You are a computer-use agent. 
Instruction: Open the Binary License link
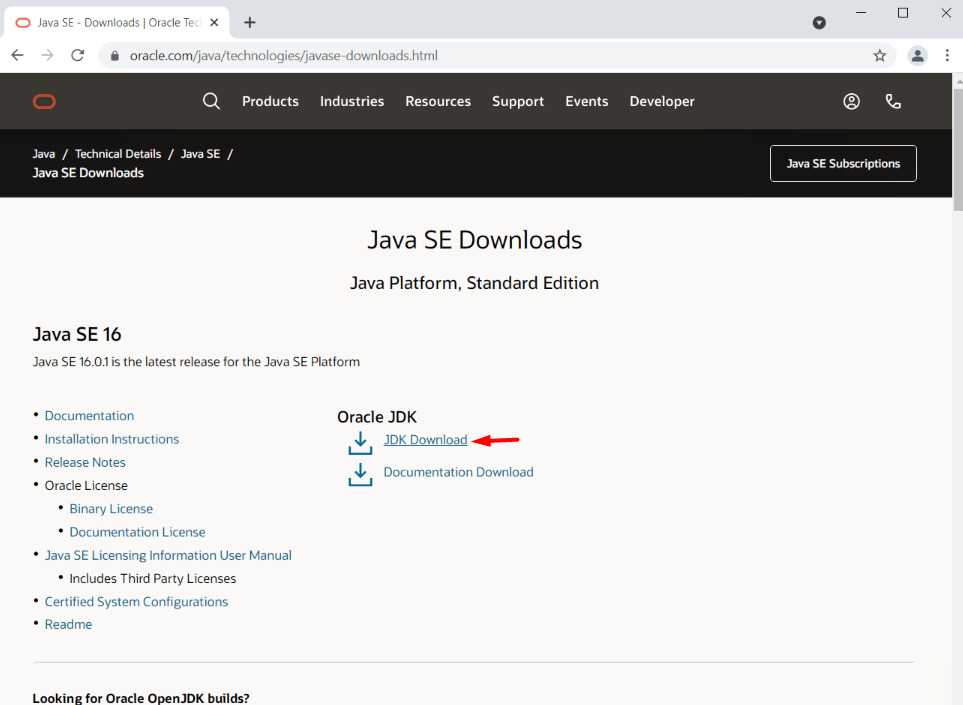tap(111, 509)
